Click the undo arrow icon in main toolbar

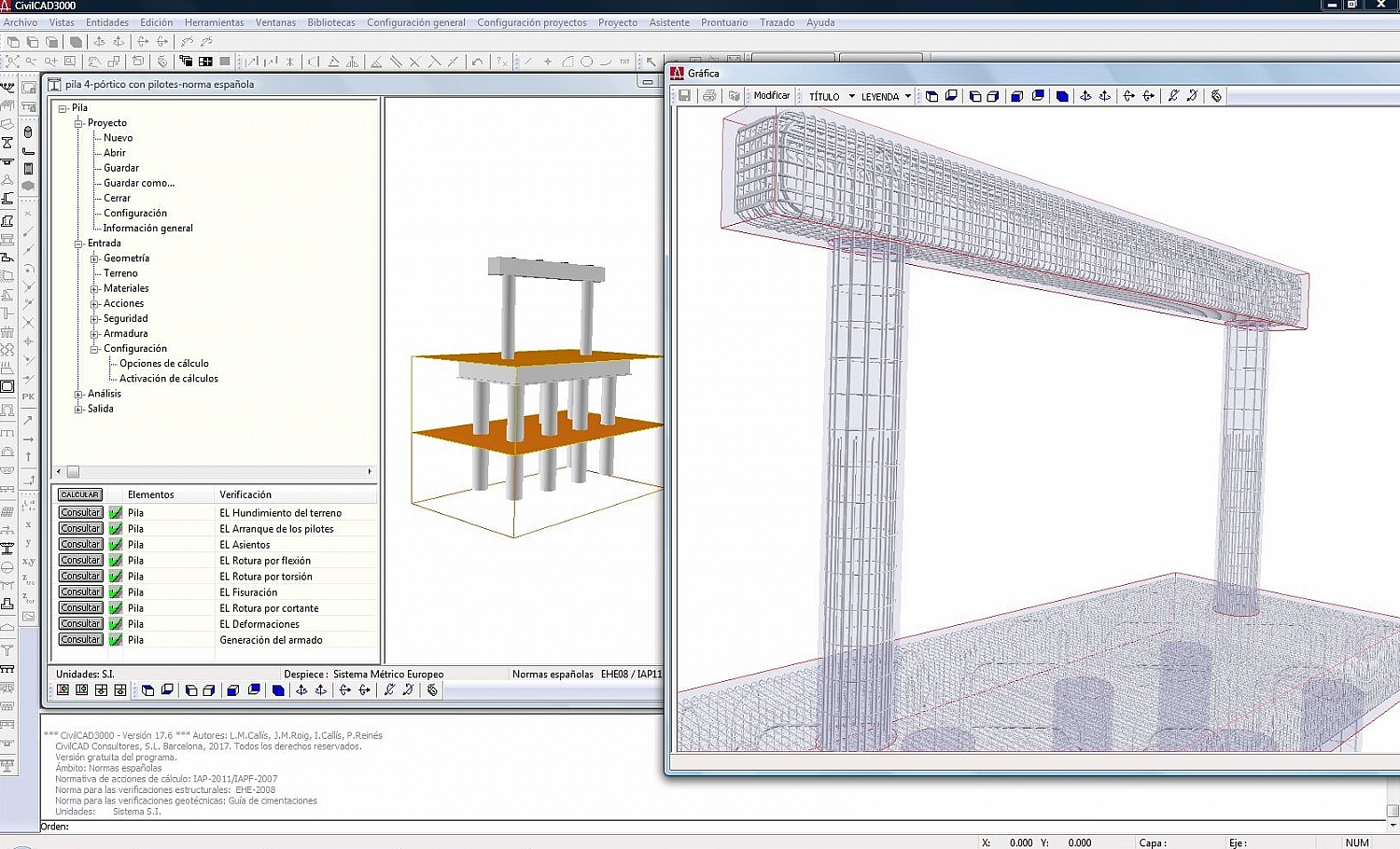pos(478,62)
